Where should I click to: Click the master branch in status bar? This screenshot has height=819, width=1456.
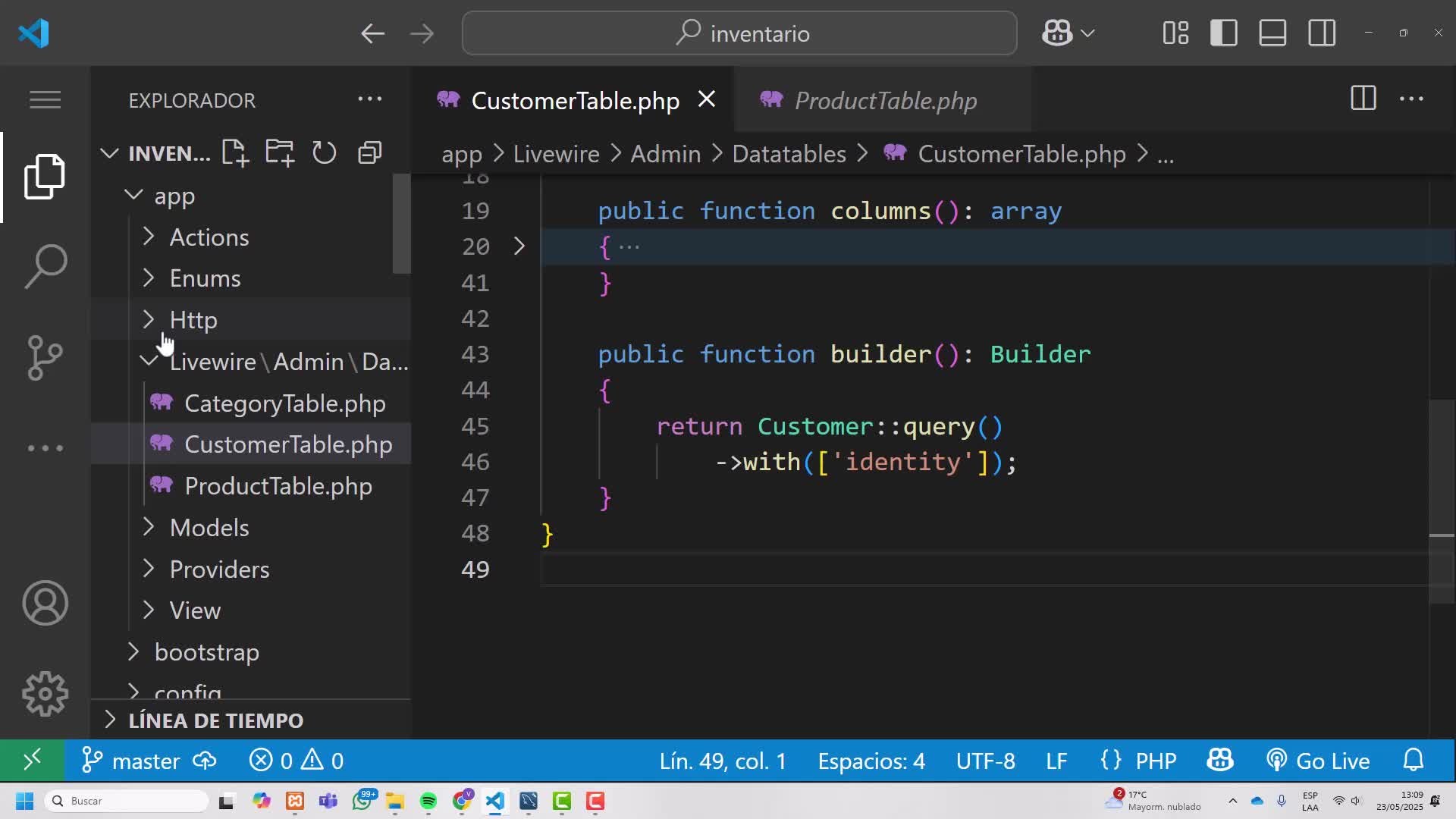tap(131, 760)
